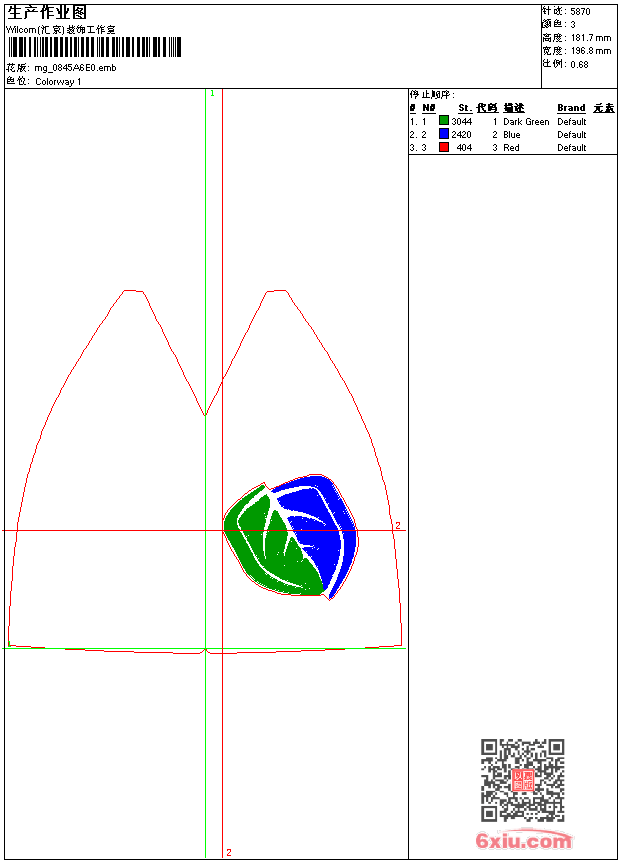Viewport: 620px width, 860px height.
Task: Click the QR code image
Action: click(522, 780)
